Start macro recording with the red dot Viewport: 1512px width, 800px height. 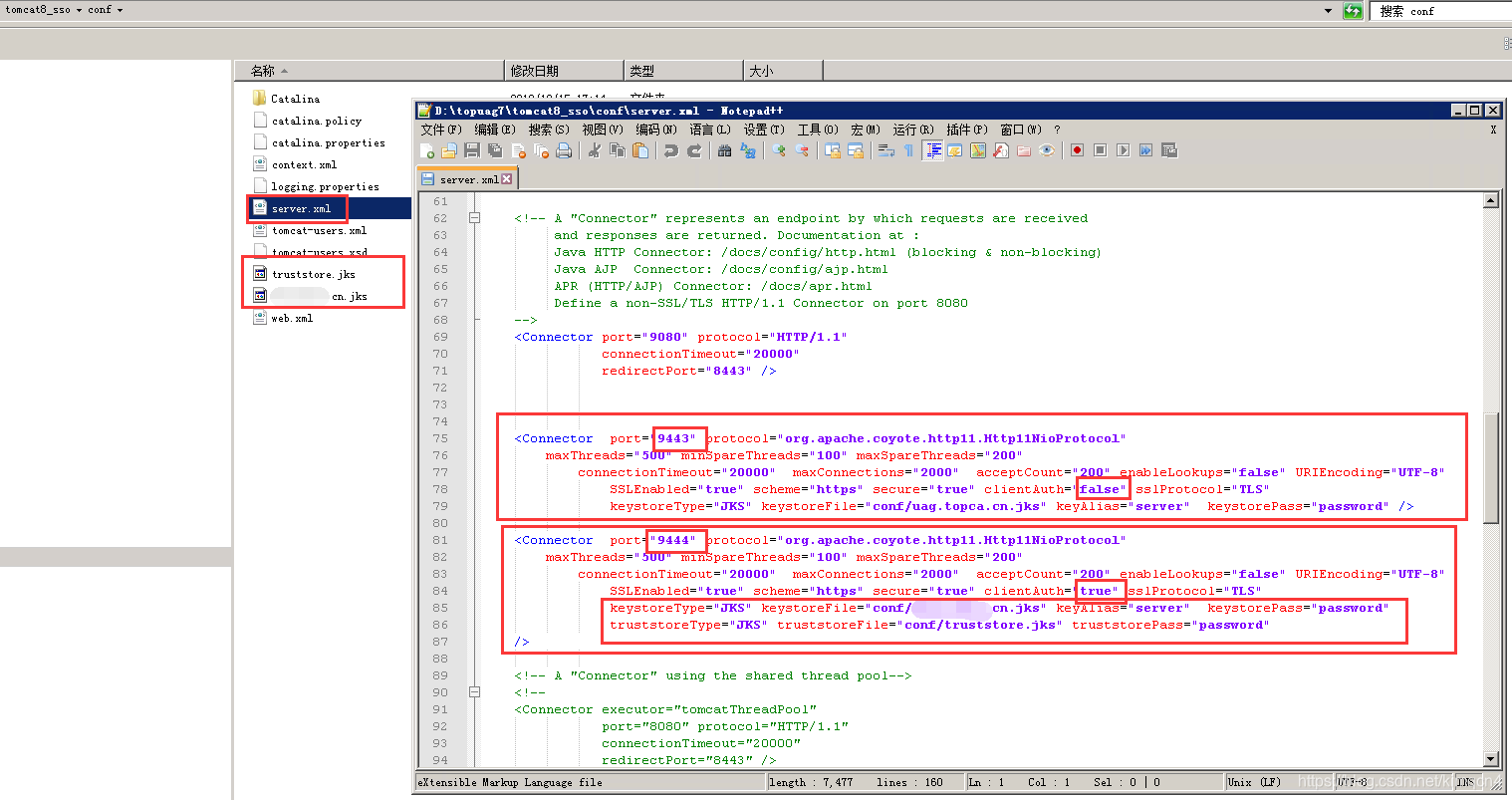(x=1078, y=150)
